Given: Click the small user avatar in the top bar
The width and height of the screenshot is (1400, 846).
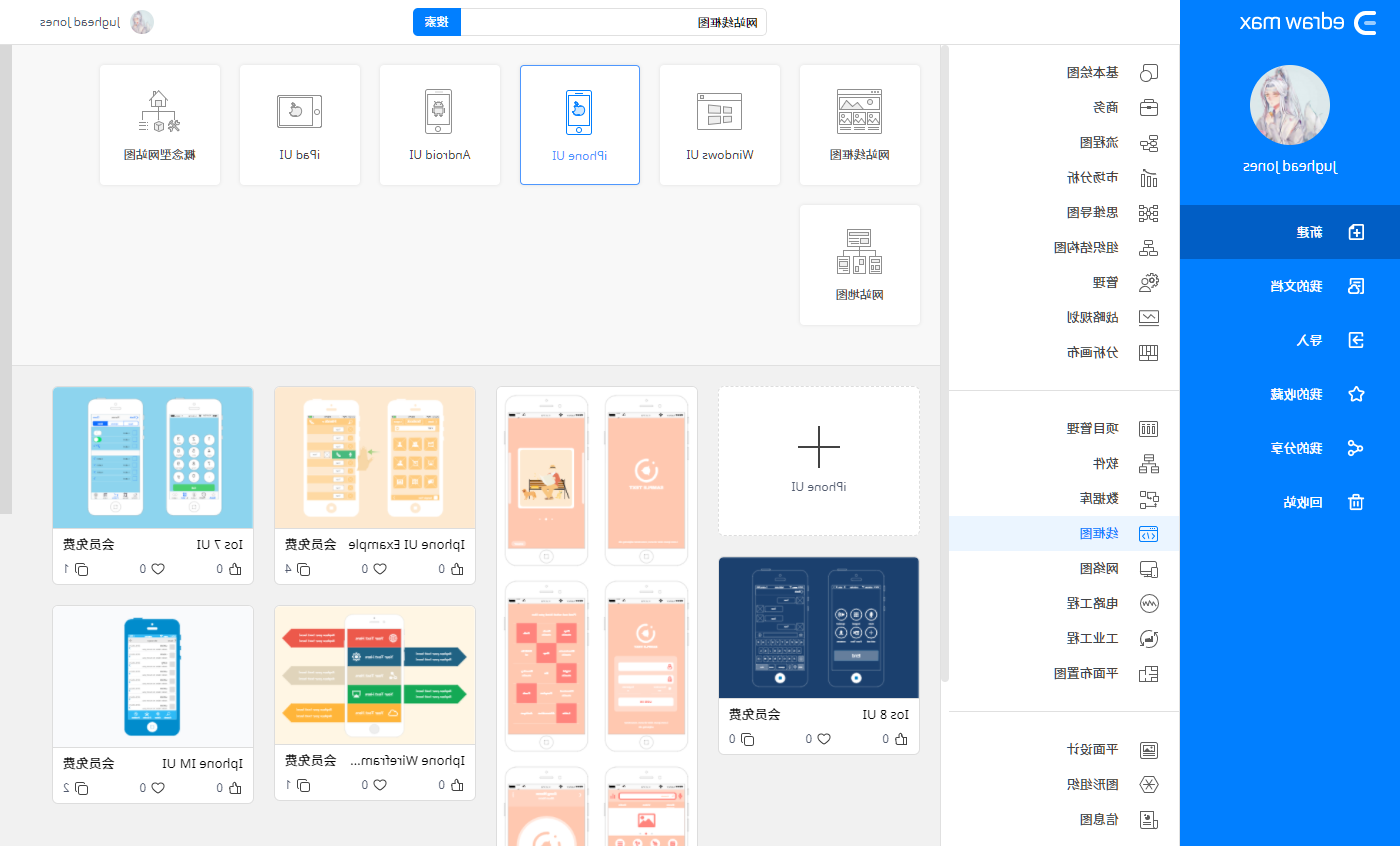Looking at the screenshot, I should (142, 22).
